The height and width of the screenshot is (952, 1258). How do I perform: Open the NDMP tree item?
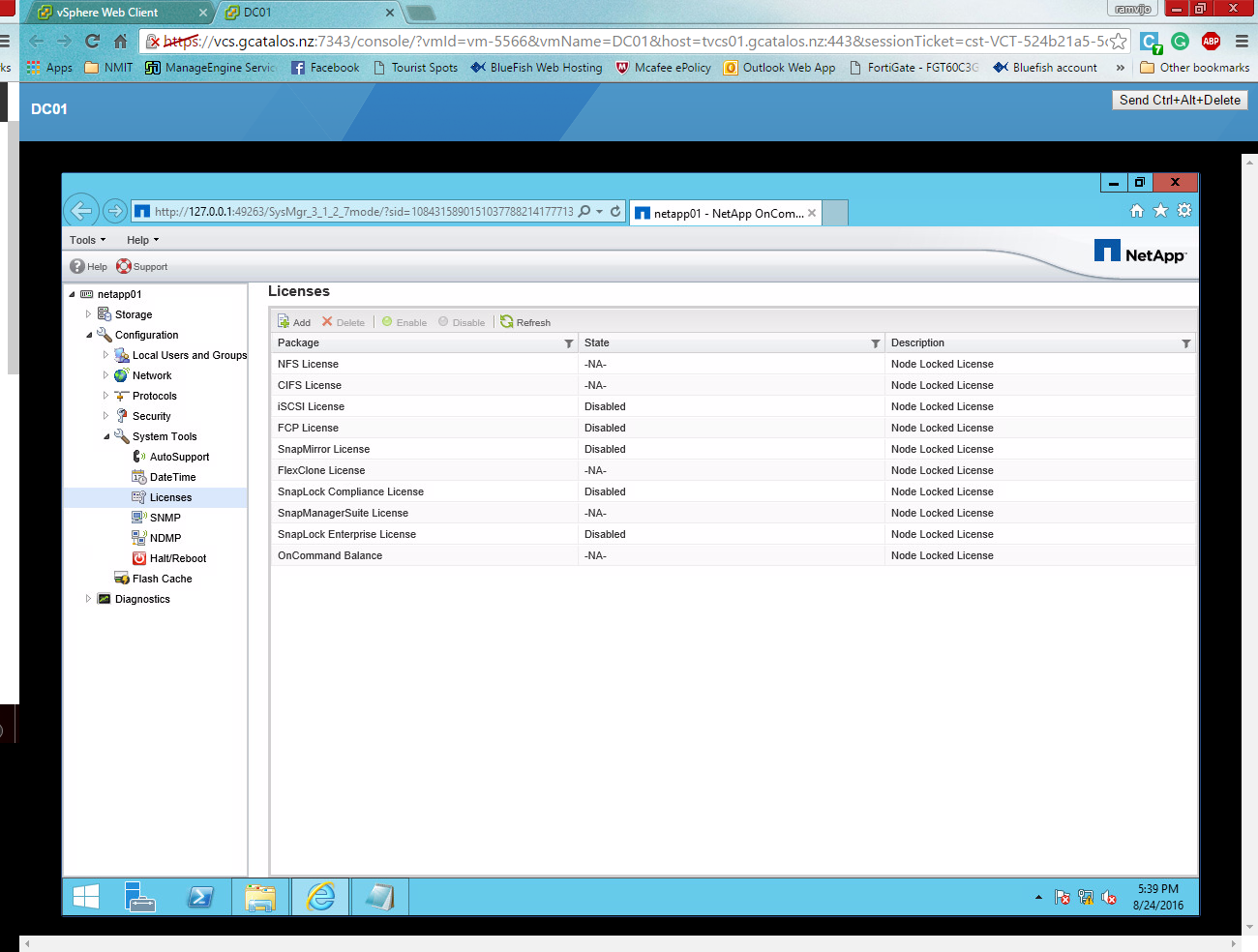165,538
